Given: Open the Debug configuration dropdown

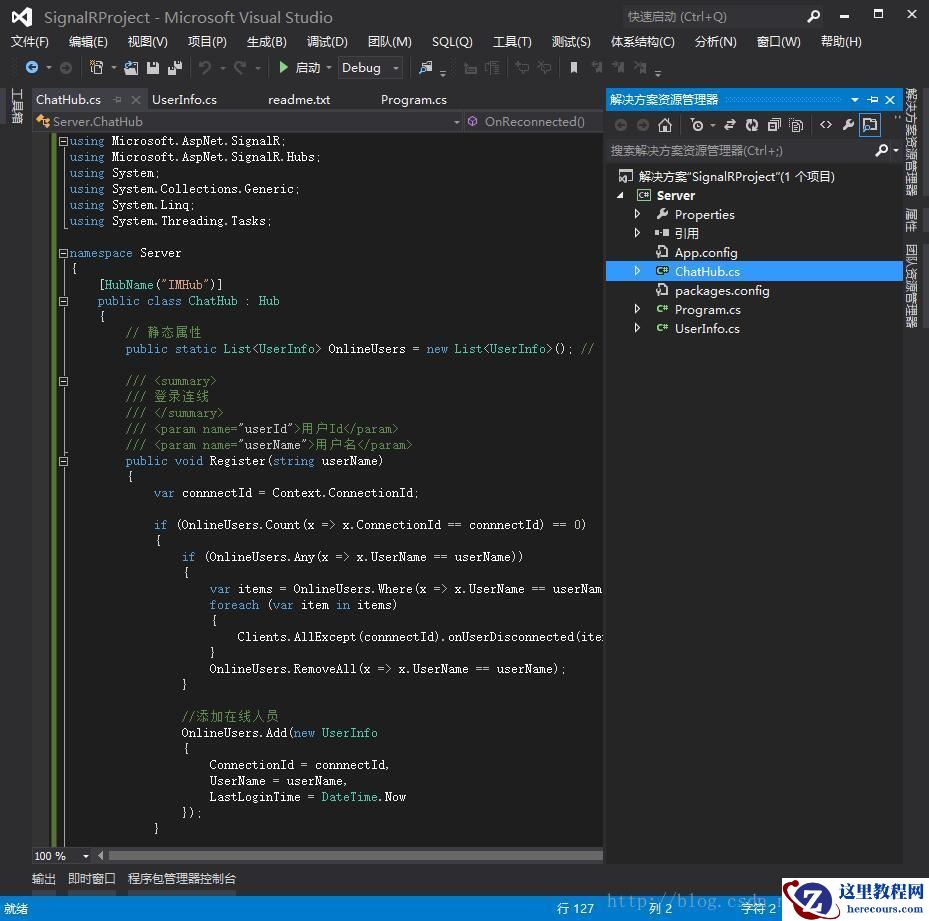Looking at the screenshot, I should 370,68.
